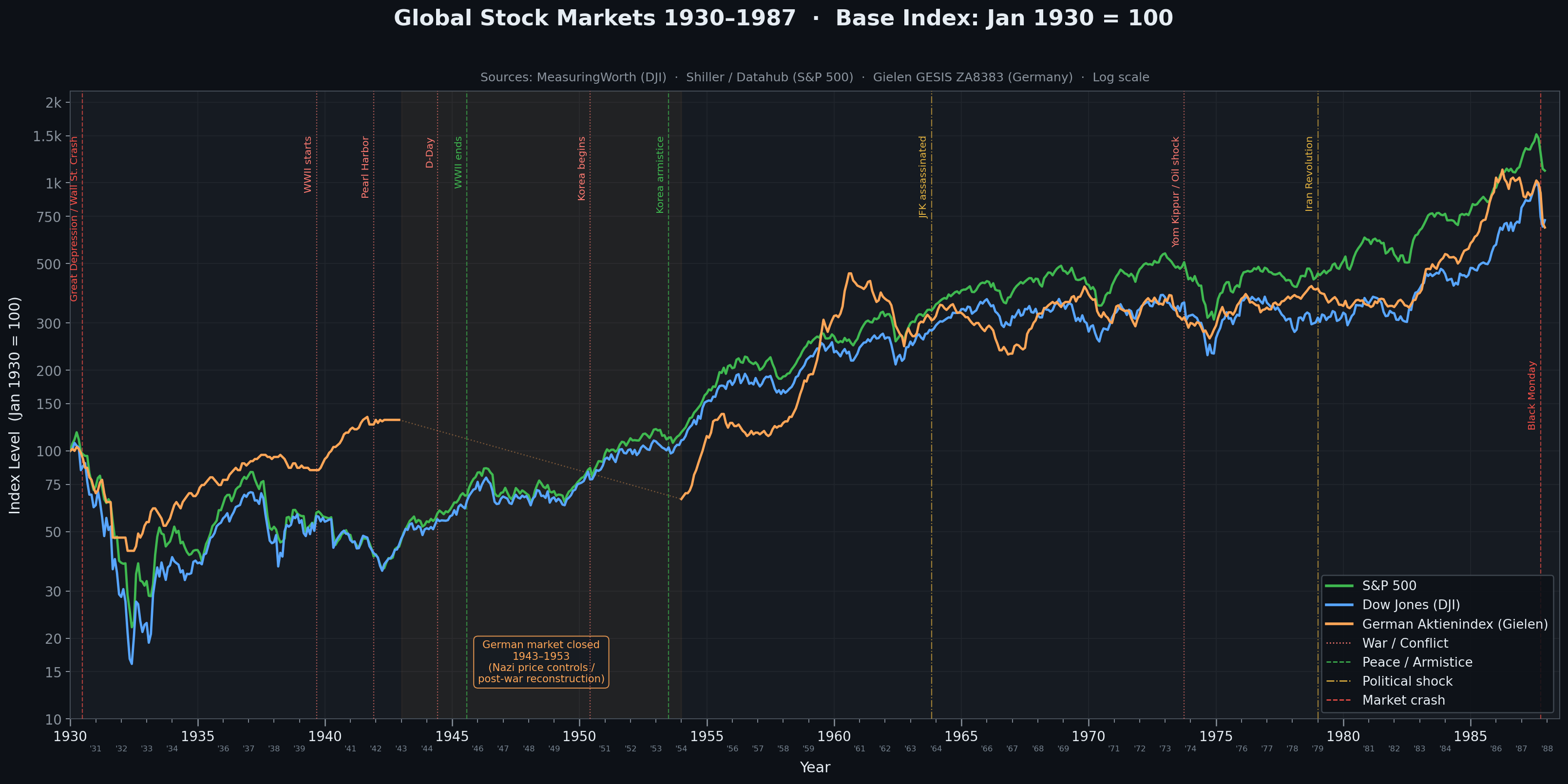Image resolution: width=1568 pixels, height=784 pixels.
Task: Click the Black Monday event label
Action: pyautogui.click(x=1531, y=395)
